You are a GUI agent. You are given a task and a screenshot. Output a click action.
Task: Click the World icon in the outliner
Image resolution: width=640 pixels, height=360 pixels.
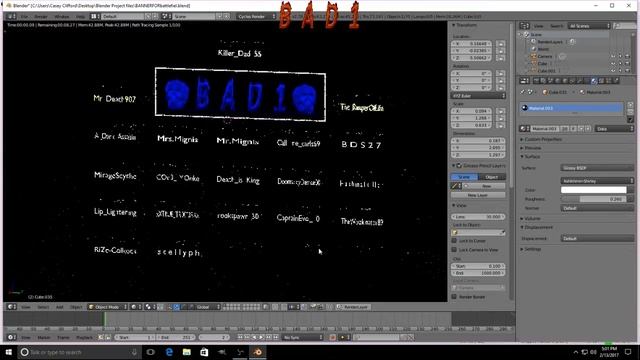click(x=533, y=49)
